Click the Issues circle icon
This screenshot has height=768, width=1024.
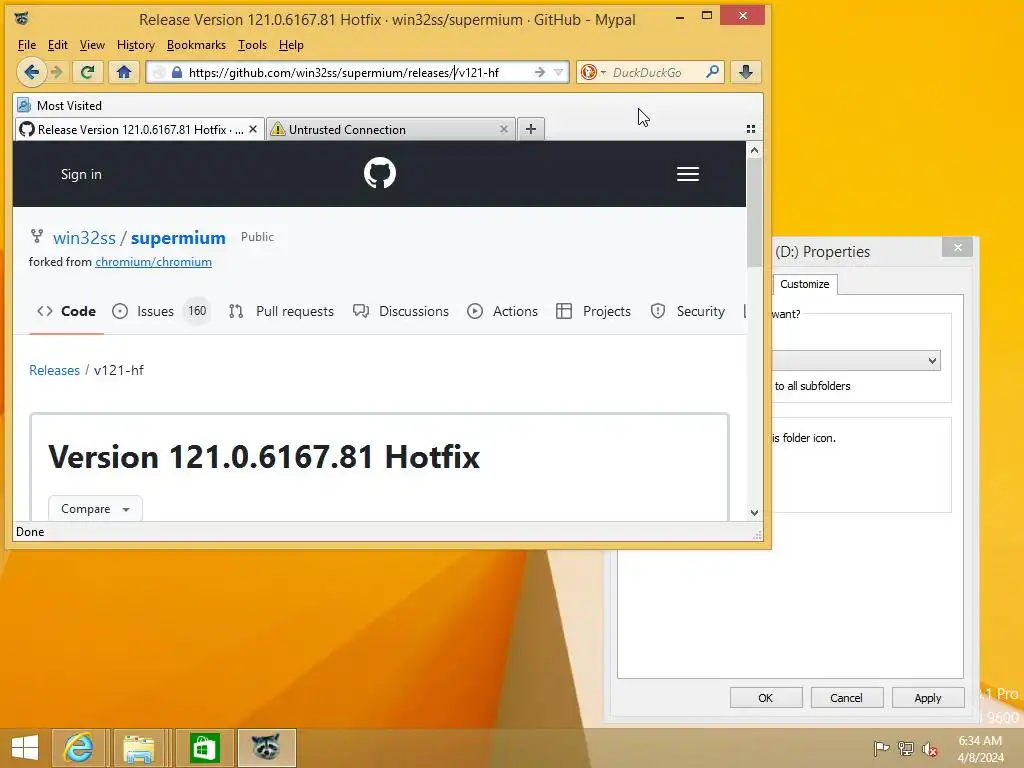(x=120, y=312)
